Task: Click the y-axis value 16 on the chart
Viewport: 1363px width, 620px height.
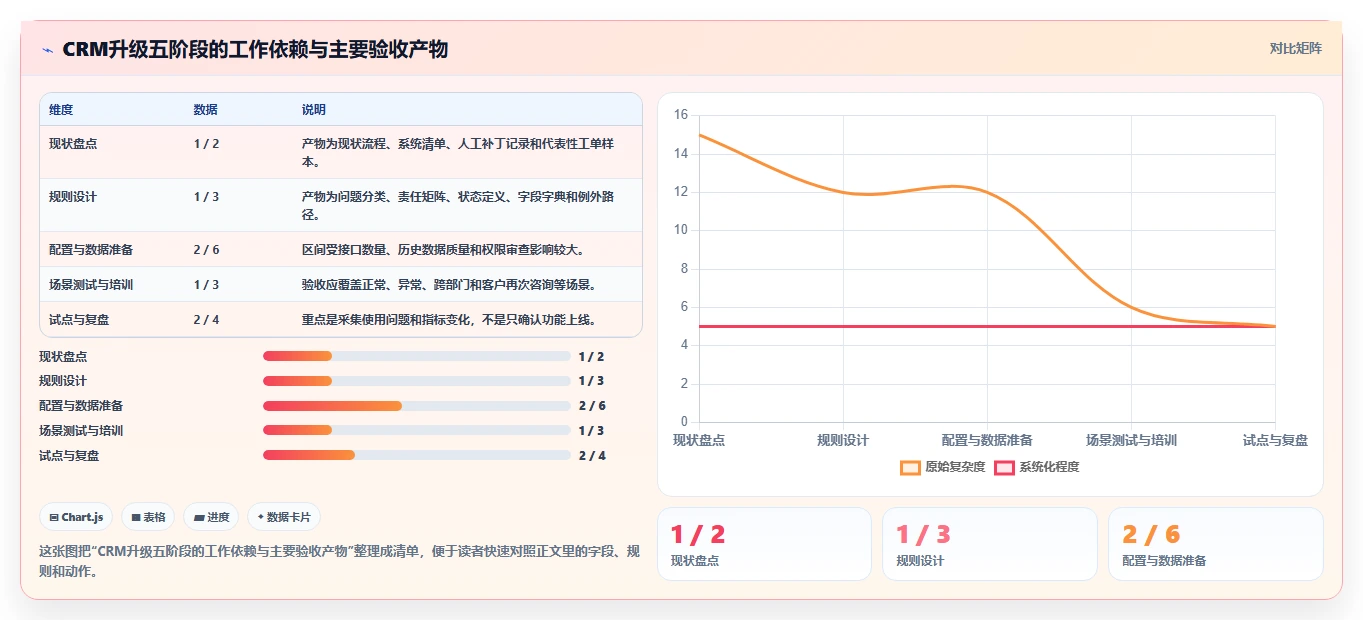Action: [681, 115]
